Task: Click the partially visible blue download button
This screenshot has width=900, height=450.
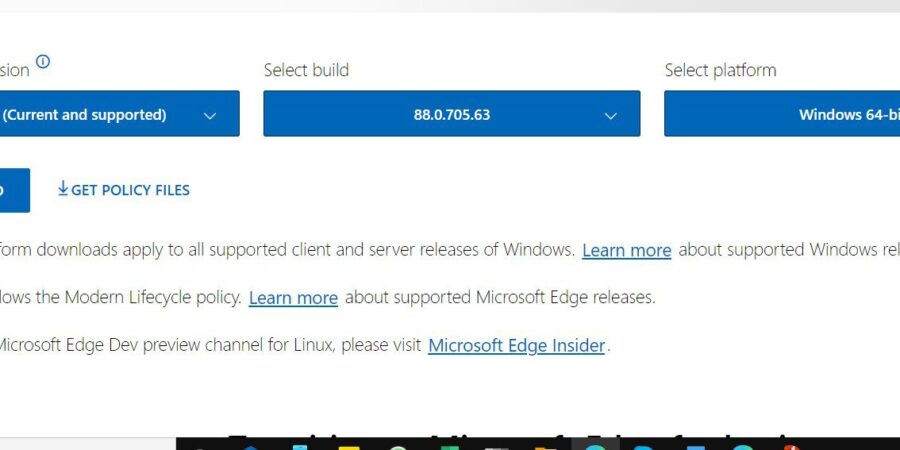Action: coord(15,190)
